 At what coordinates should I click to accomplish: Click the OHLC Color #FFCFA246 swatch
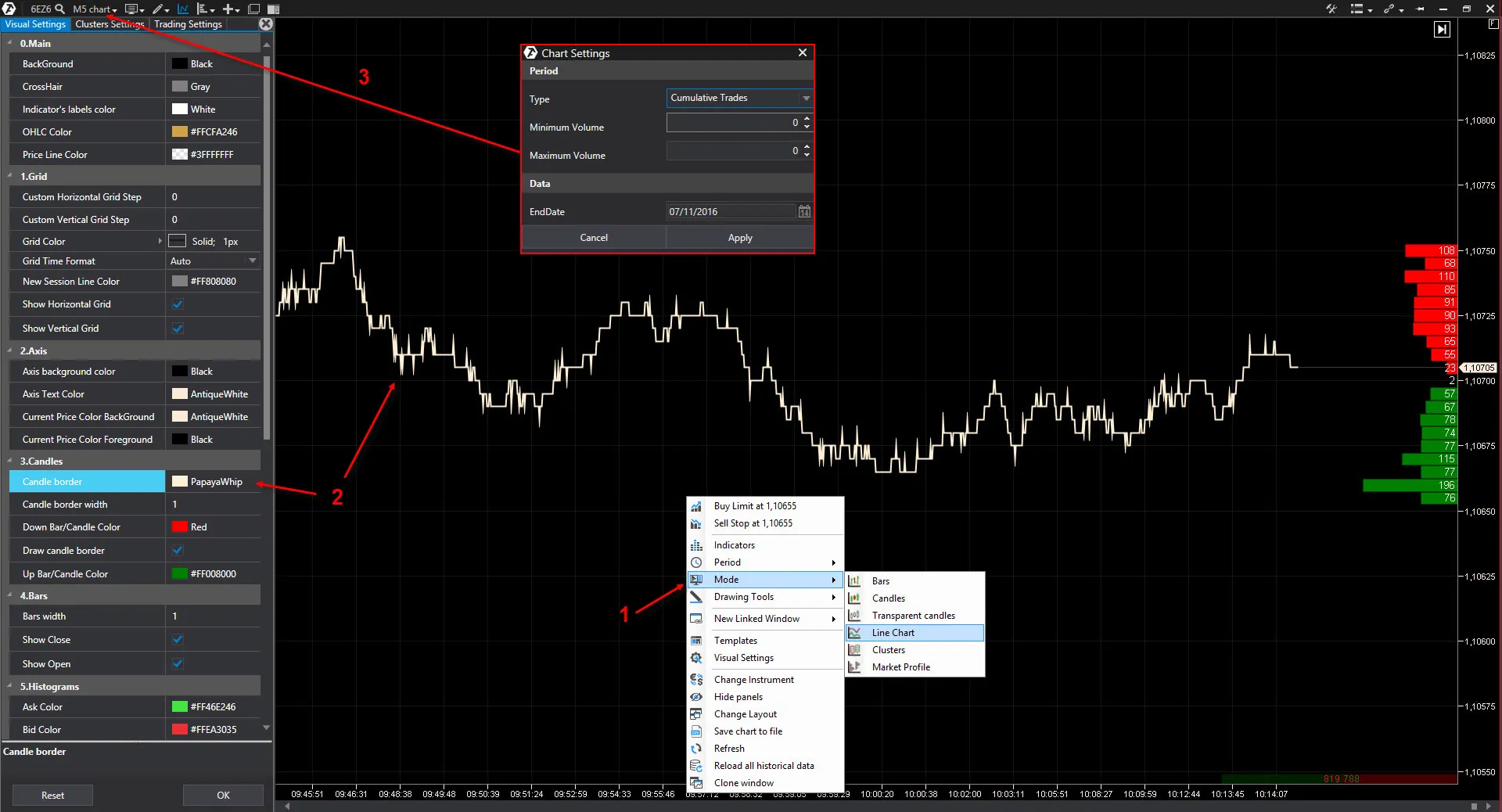click(180, 132)
